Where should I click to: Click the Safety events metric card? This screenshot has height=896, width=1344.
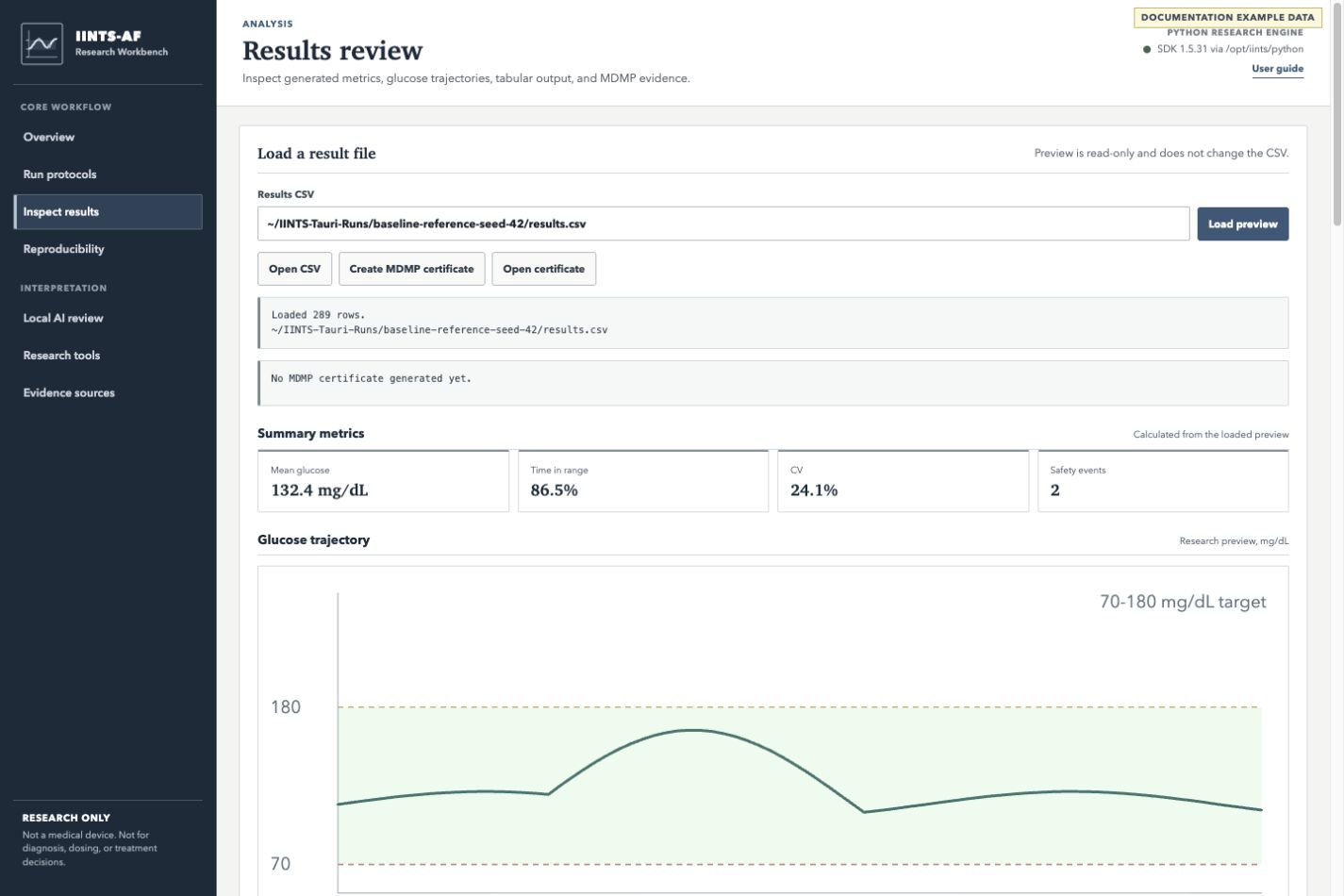(x=1163, y=481)
